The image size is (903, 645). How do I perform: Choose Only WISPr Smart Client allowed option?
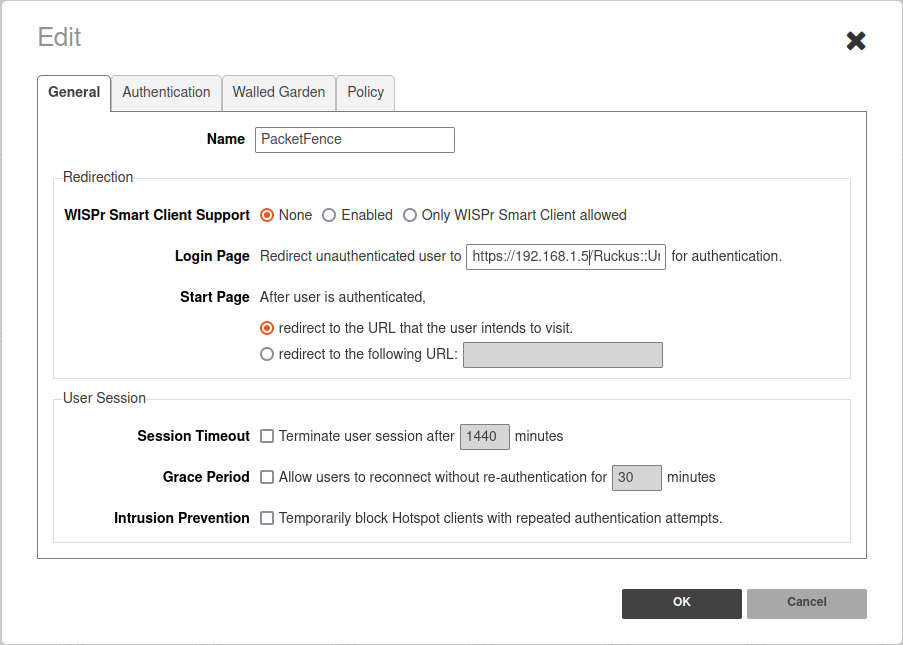[410, 215]
